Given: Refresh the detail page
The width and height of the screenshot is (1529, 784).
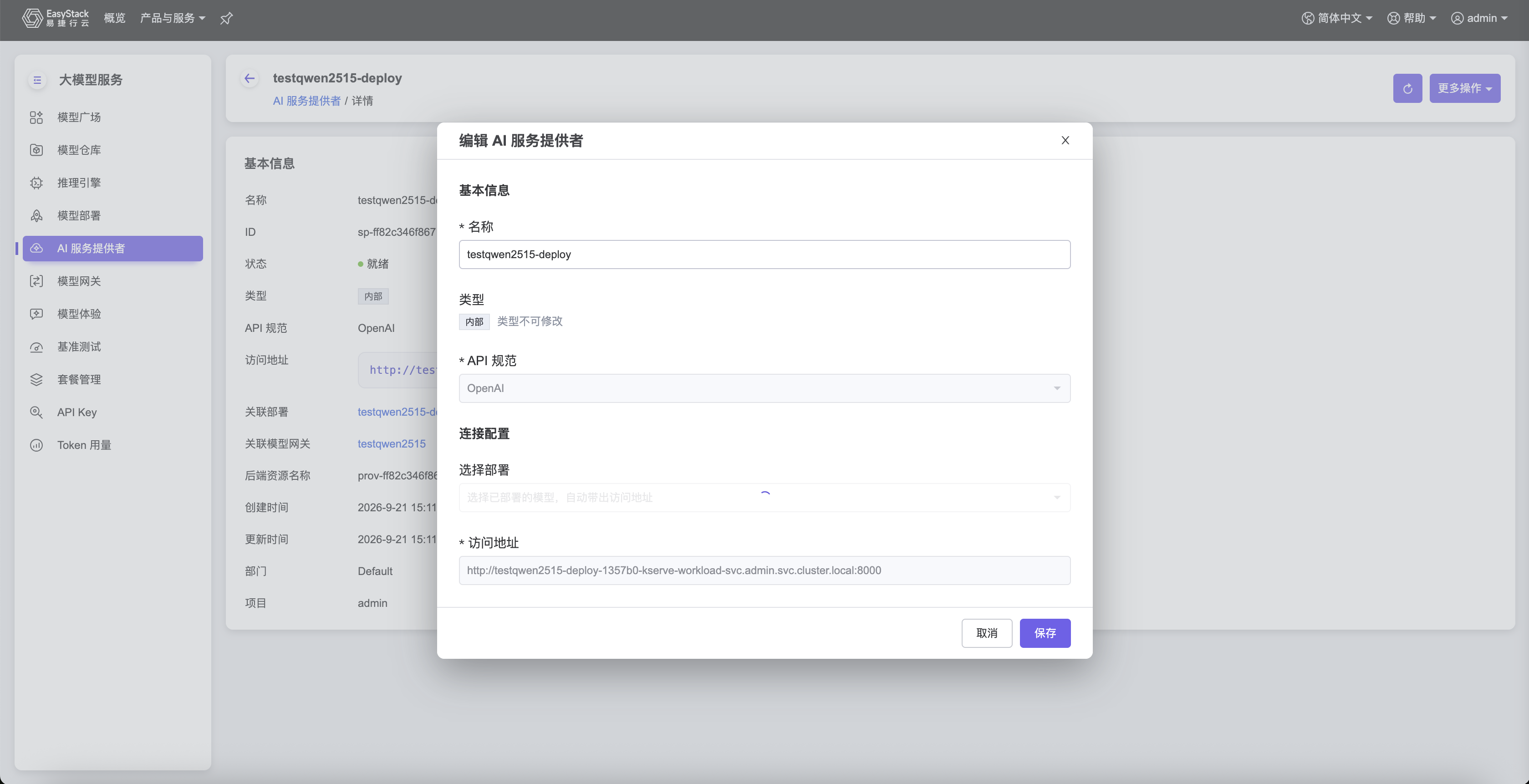Looking at the screenshot, I should pos(1407,88).
